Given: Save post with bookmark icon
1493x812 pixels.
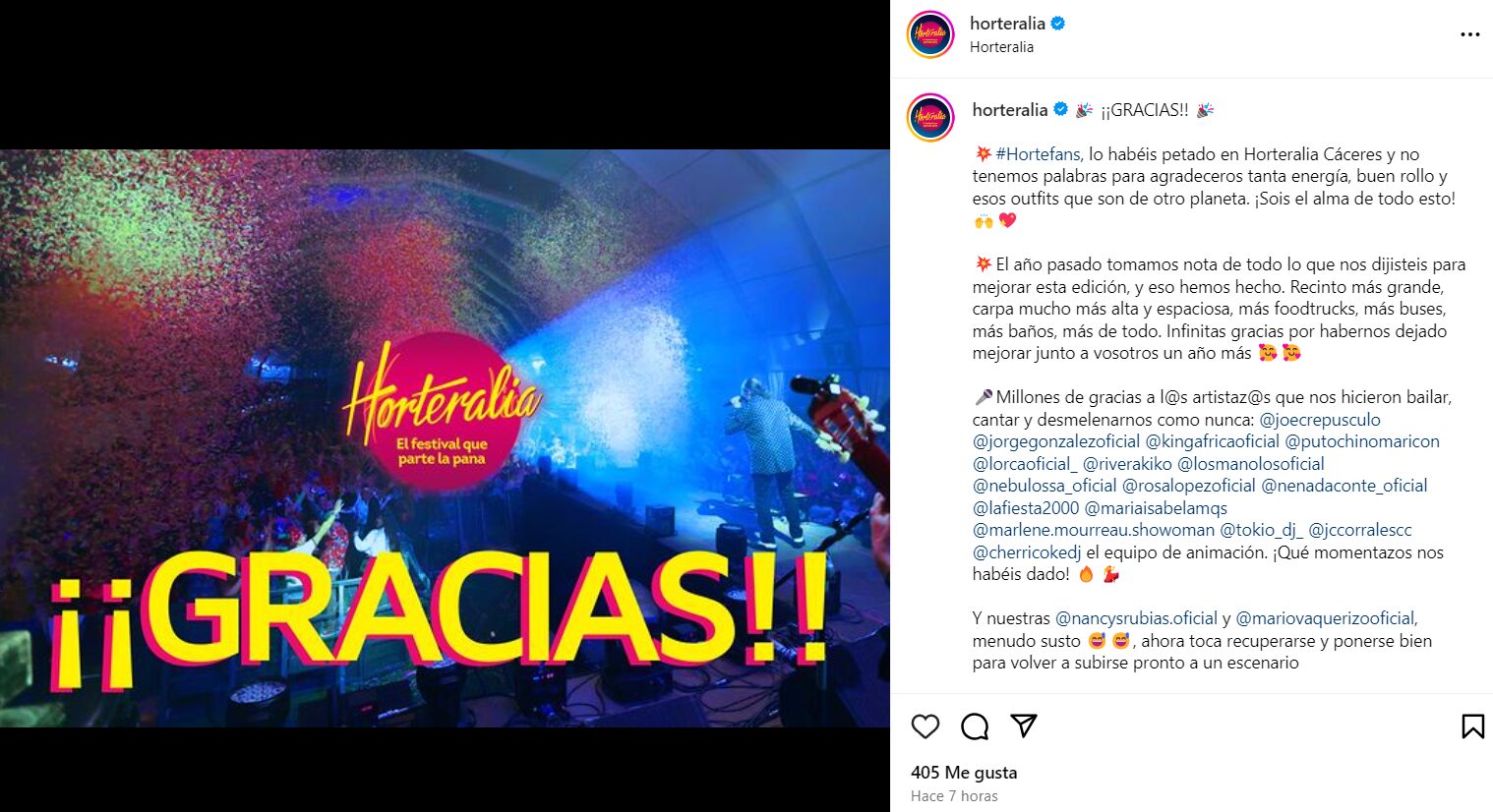Looking at the screenshot, I should (x=1472, y=726).
